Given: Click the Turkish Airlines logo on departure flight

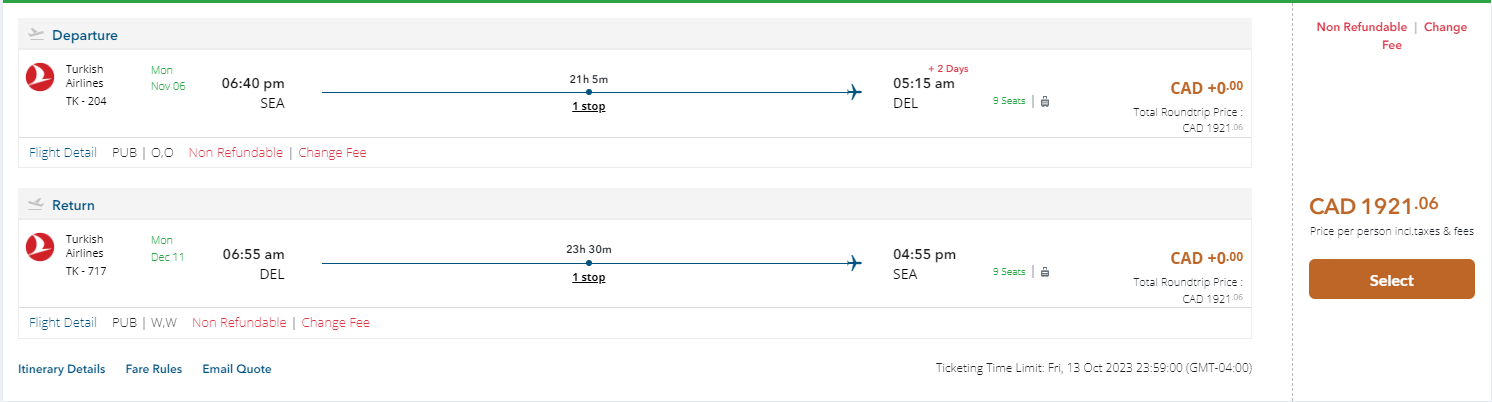Looking at the screenshot, I should point(40,76).
